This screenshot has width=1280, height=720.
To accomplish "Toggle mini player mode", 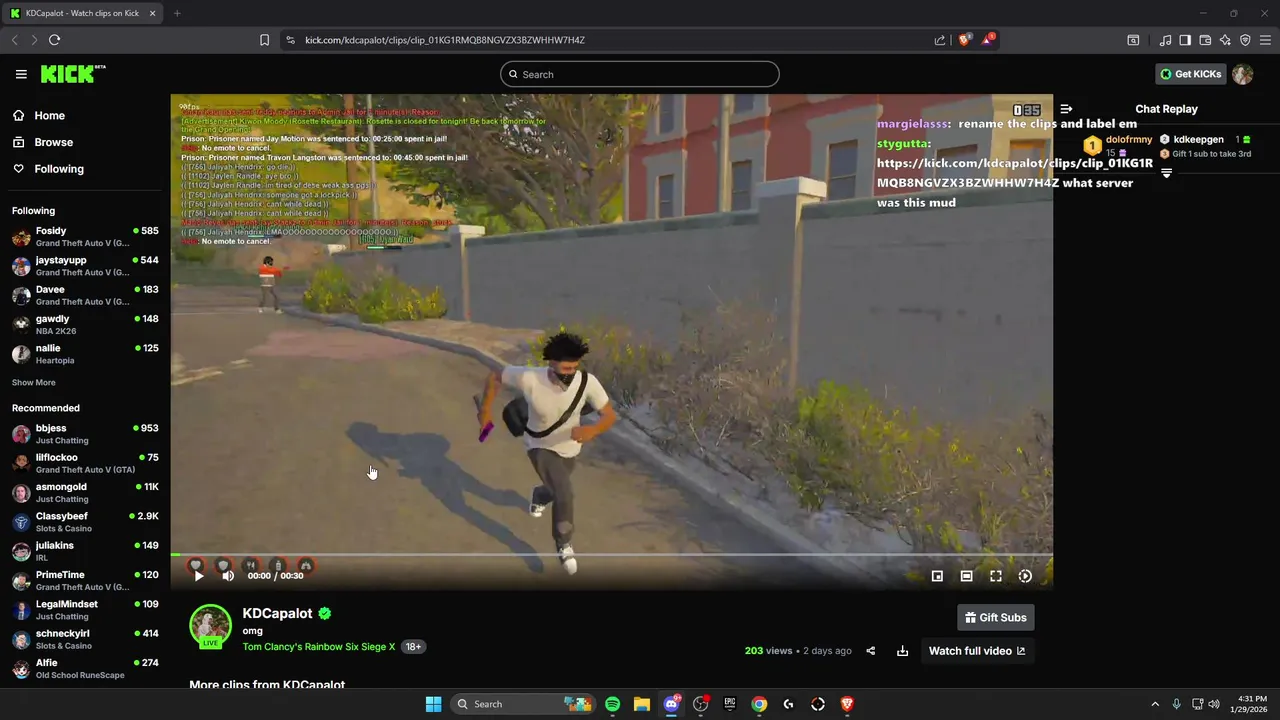I will (937, 576).
